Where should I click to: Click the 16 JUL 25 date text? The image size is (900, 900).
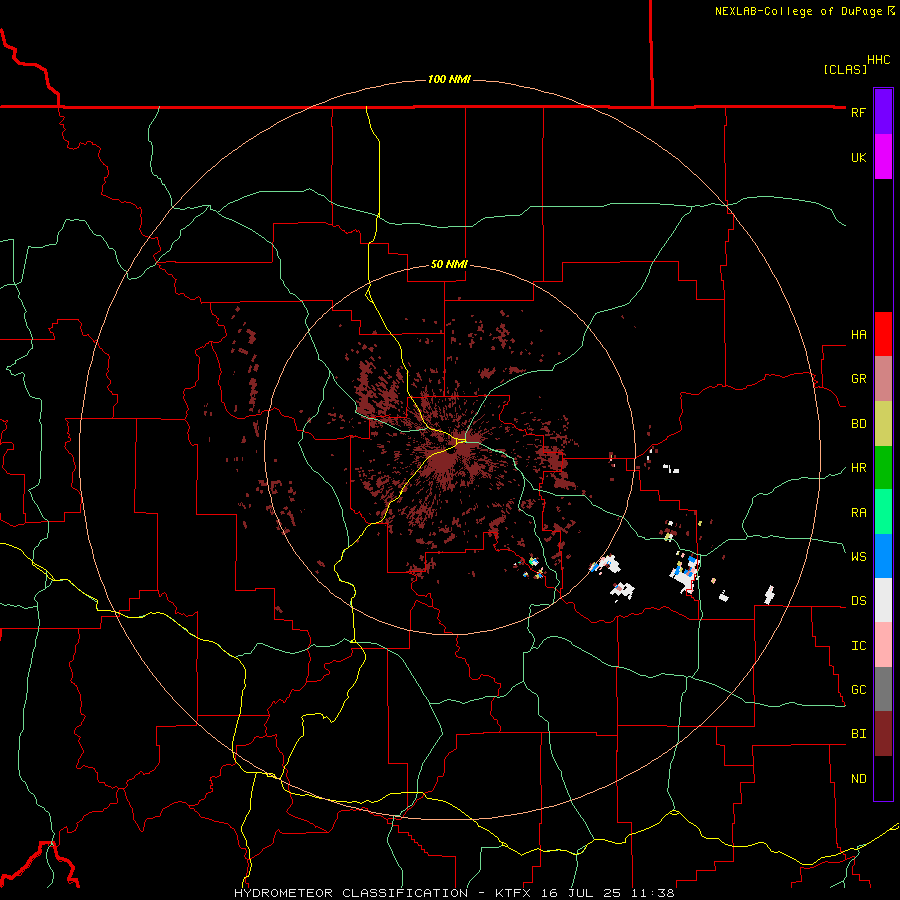[581, 893]
